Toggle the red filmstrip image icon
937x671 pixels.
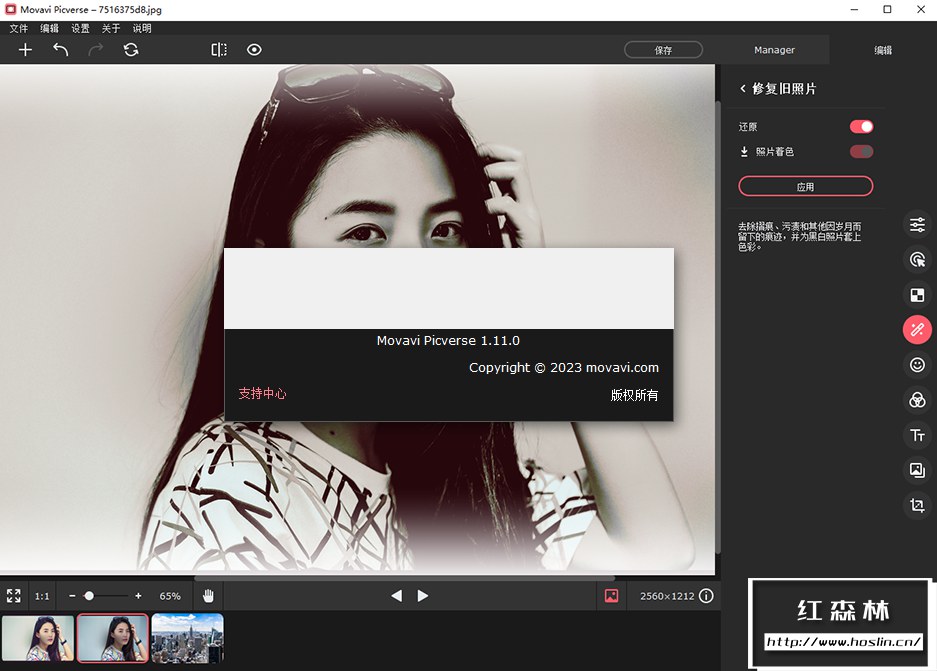pyautogui.click(x=611, y=596)
